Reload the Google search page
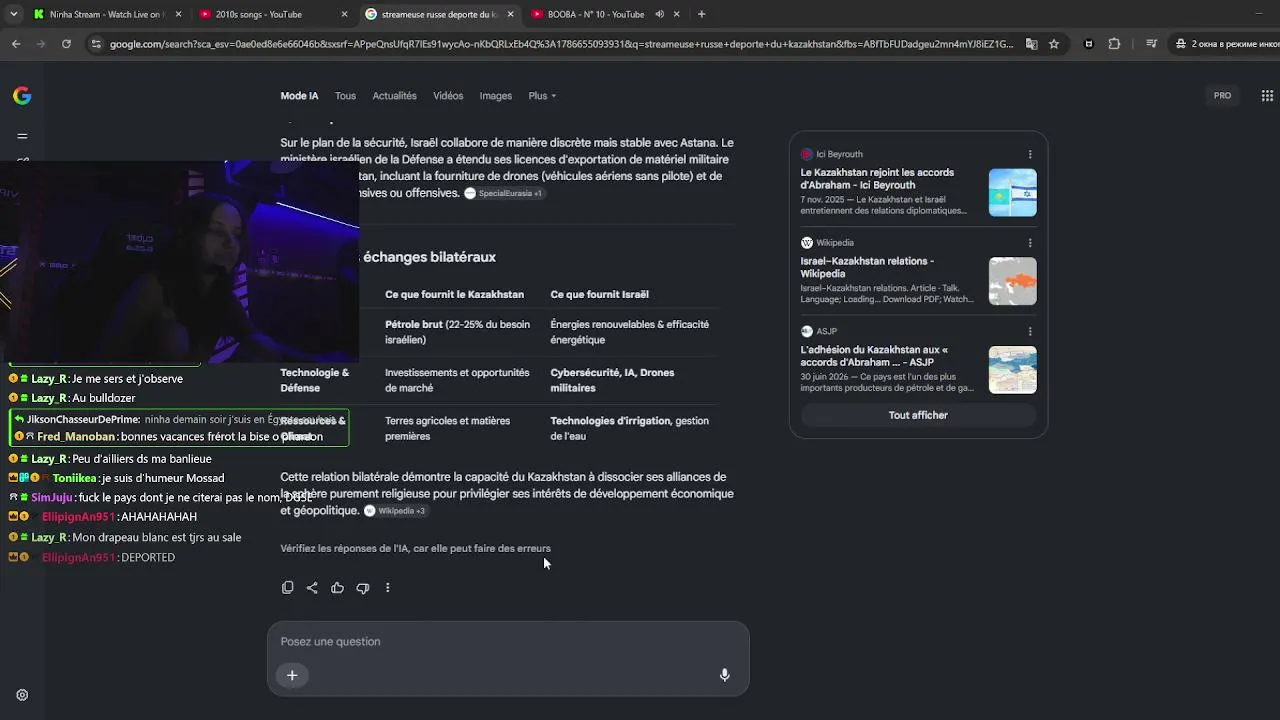 pos(66,44)
